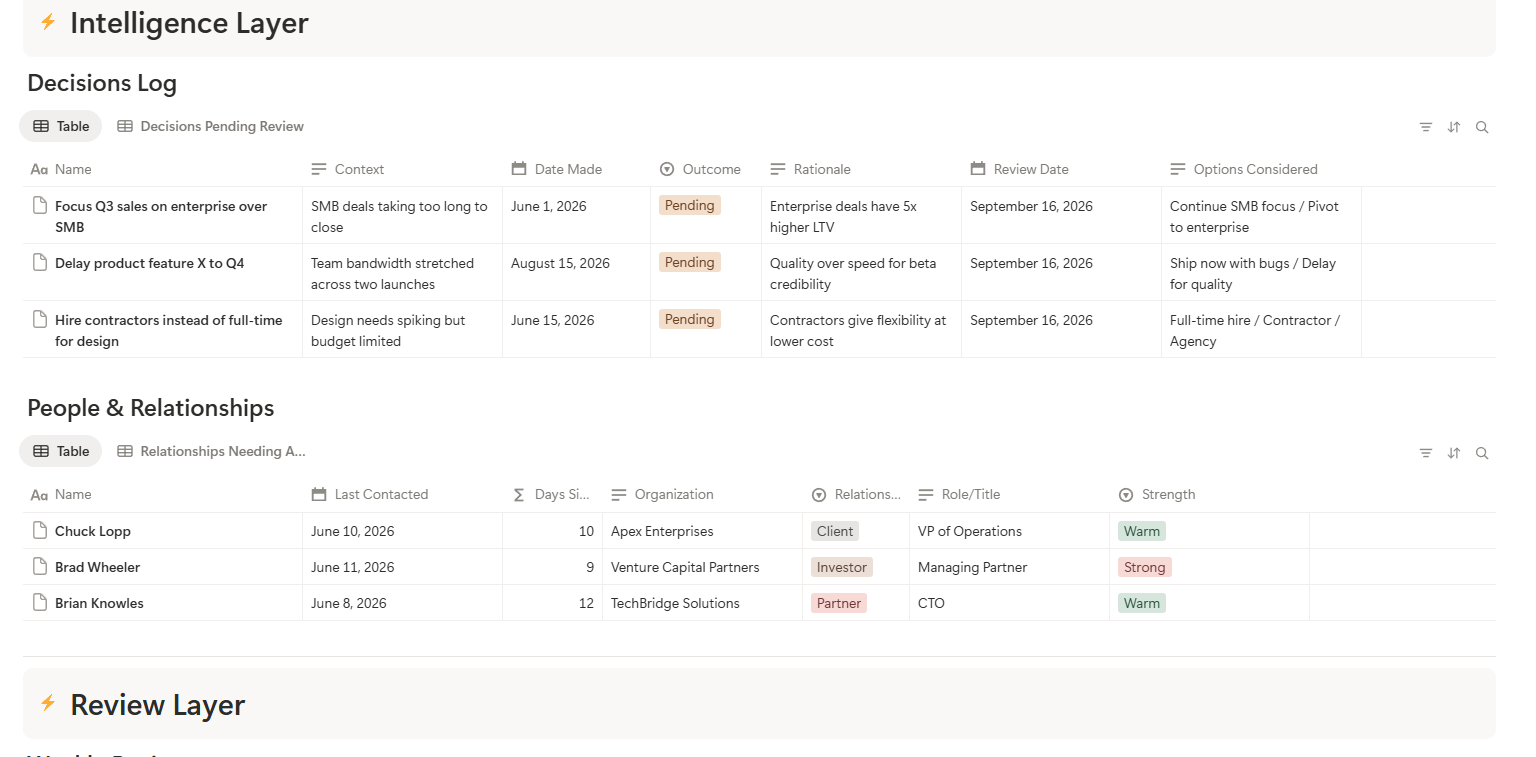Screen dimensions: 1536x757
Task: Click SMB deals taking too long cell
Action: [402, 215]
